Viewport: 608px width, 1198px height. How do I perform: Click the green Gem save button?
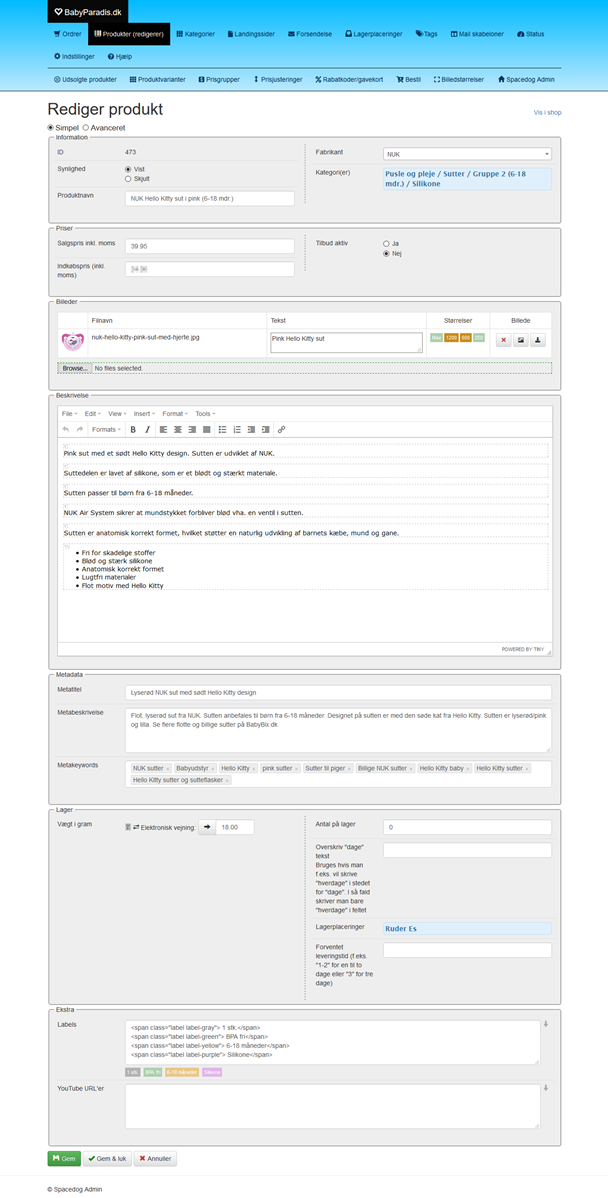64,1159
